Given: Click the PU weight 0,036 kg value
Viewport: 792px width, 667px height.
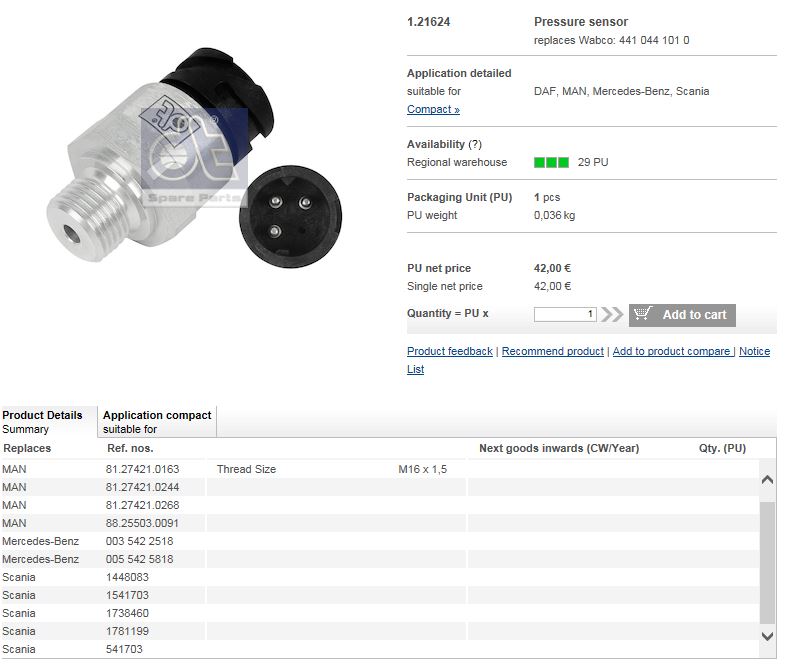Looking at the screenshot, I should (554, 215).
